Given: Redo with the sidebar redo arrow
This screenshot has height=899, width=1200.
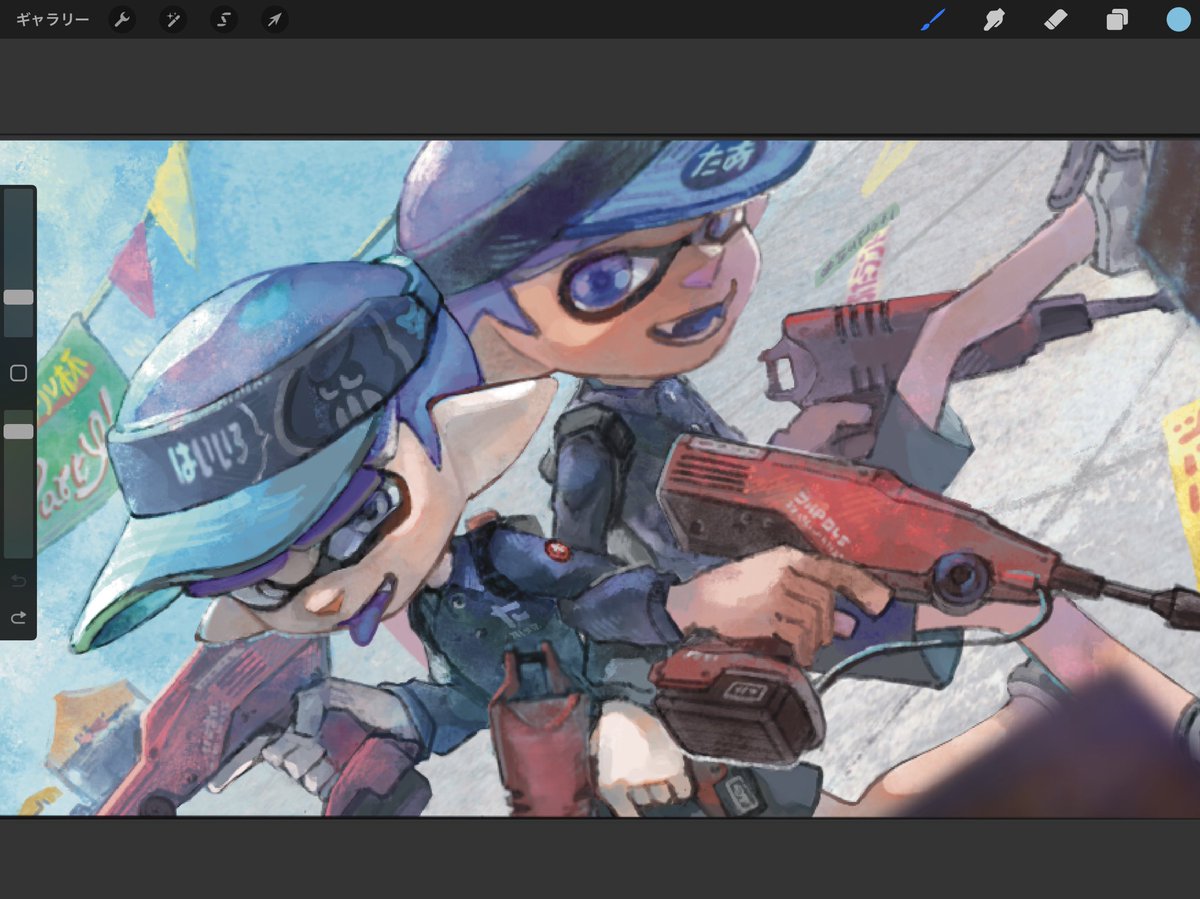Looking at the screenshot, I should point(18,617).
